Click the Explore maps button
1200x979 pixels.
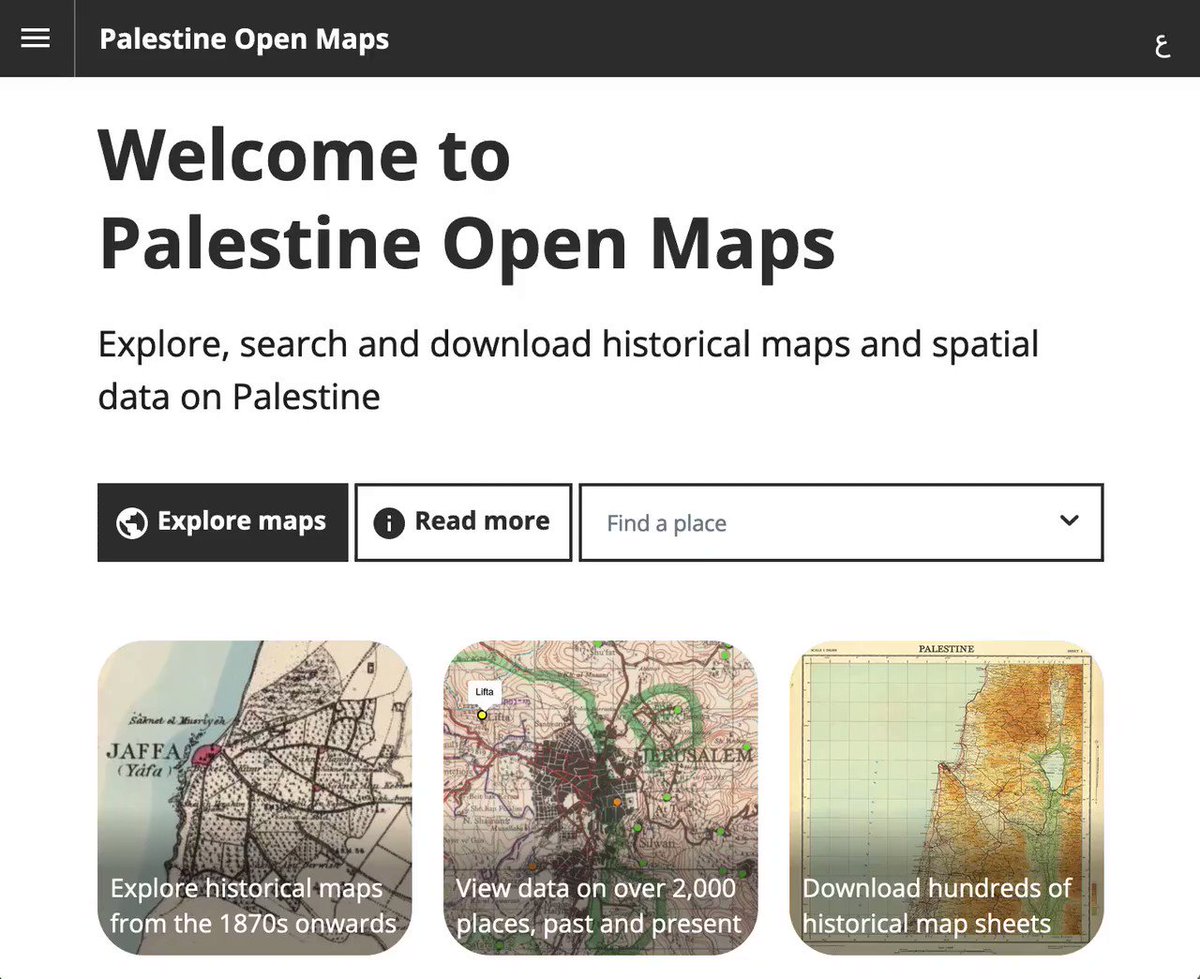223,522
